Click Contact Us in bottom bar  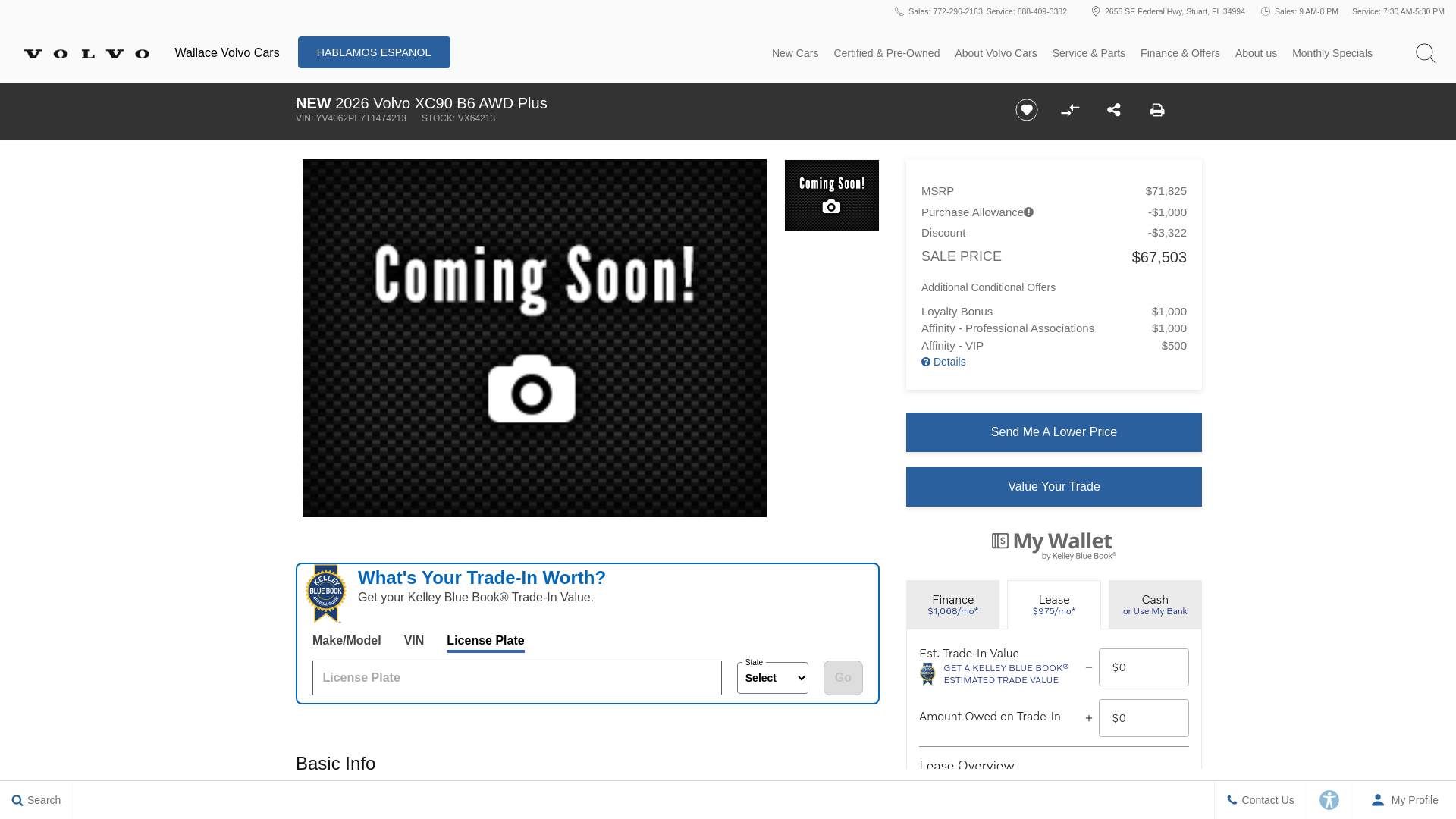click(1260, 800)
